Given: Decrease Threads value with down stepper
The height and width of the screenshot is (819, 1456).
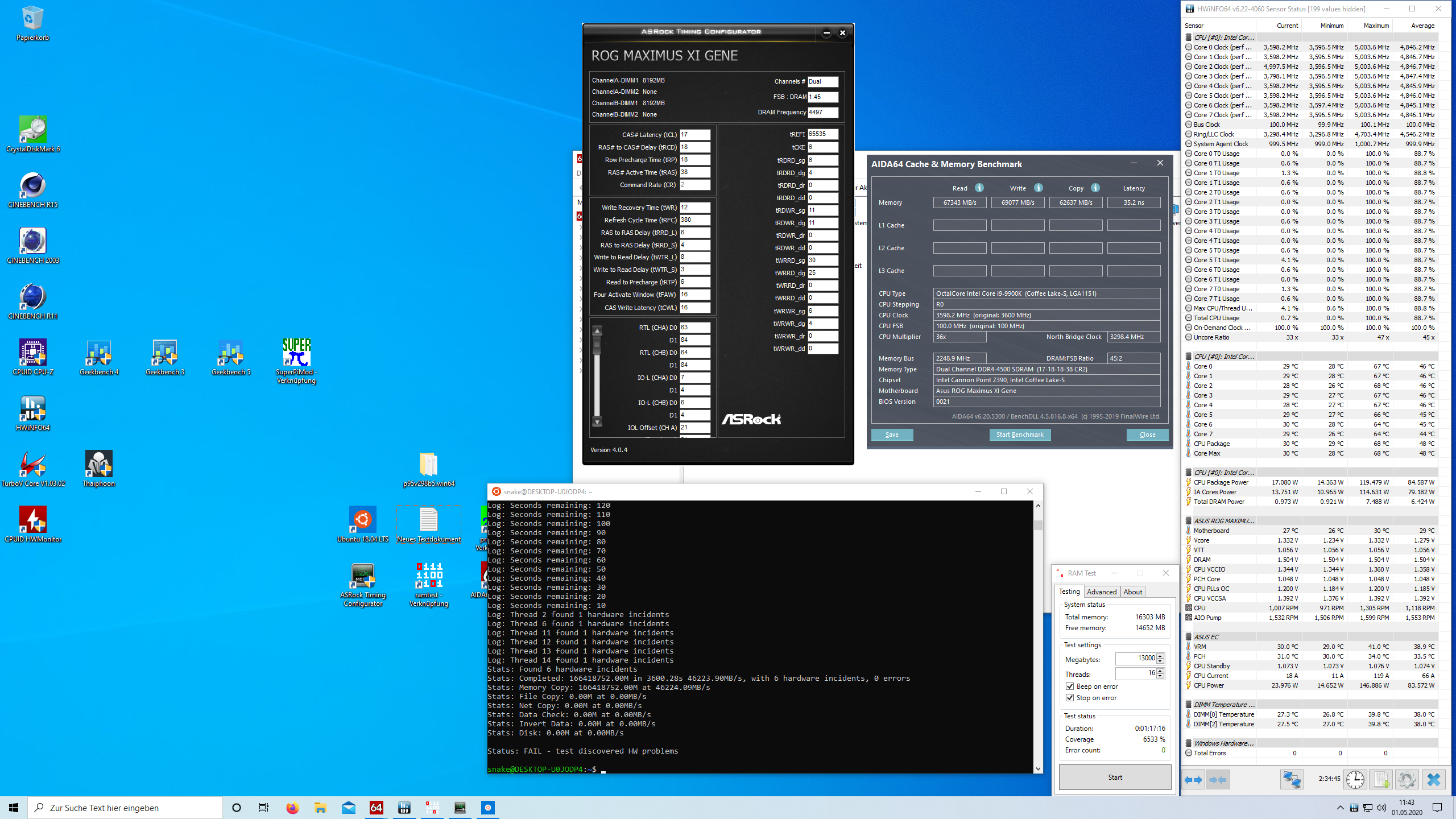Looking at the screenshot, I should [x=1160, y=677].
